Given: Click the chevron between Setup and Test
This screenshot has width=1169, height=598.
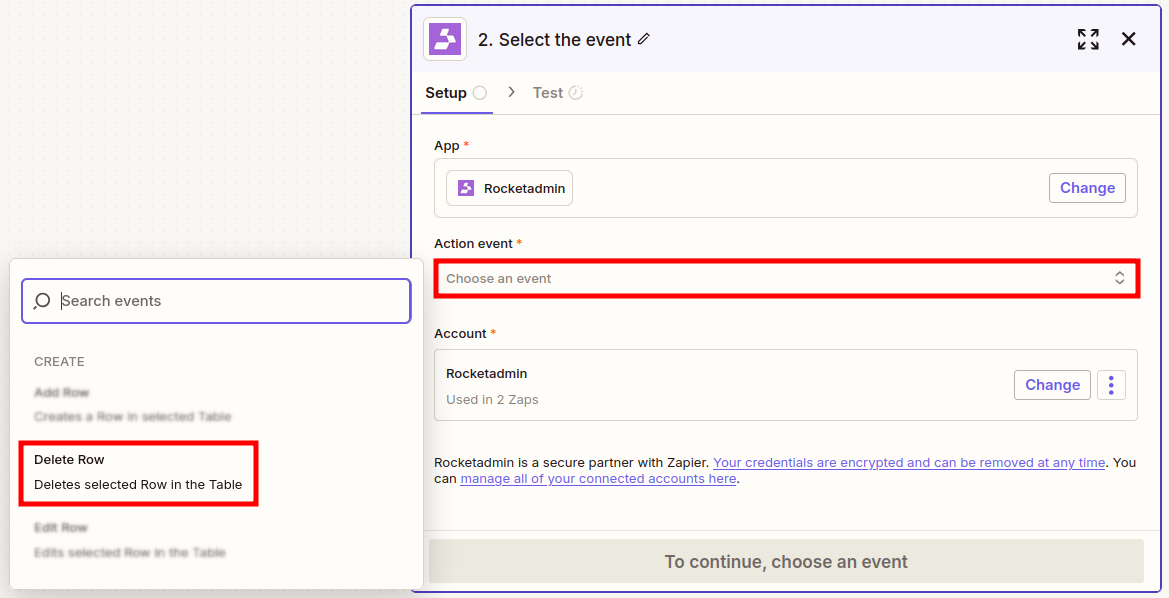Looking at the screenshot, I should click(511, 92).
